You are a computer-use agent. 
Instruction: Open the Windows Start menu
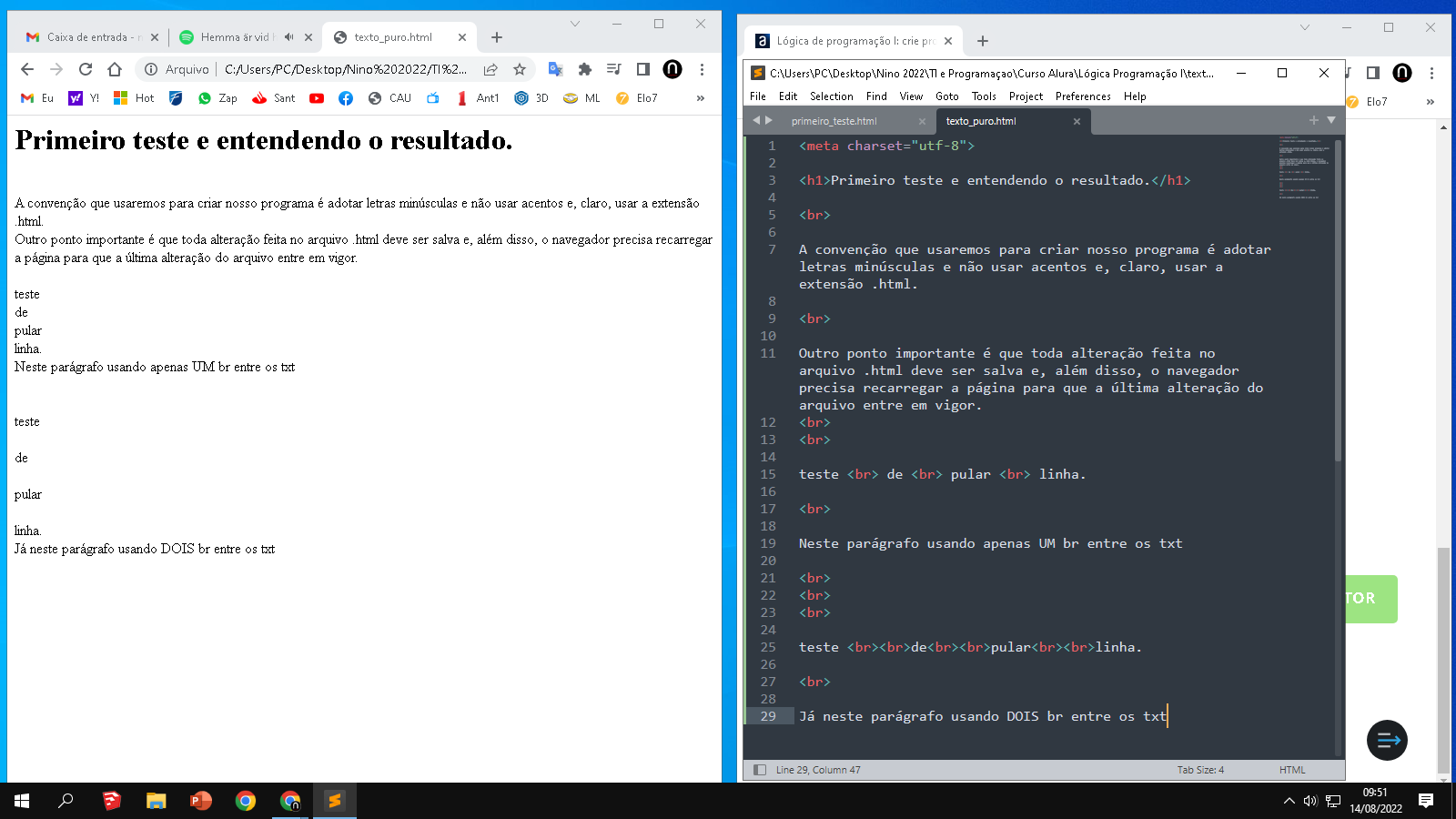click(22, 801)
